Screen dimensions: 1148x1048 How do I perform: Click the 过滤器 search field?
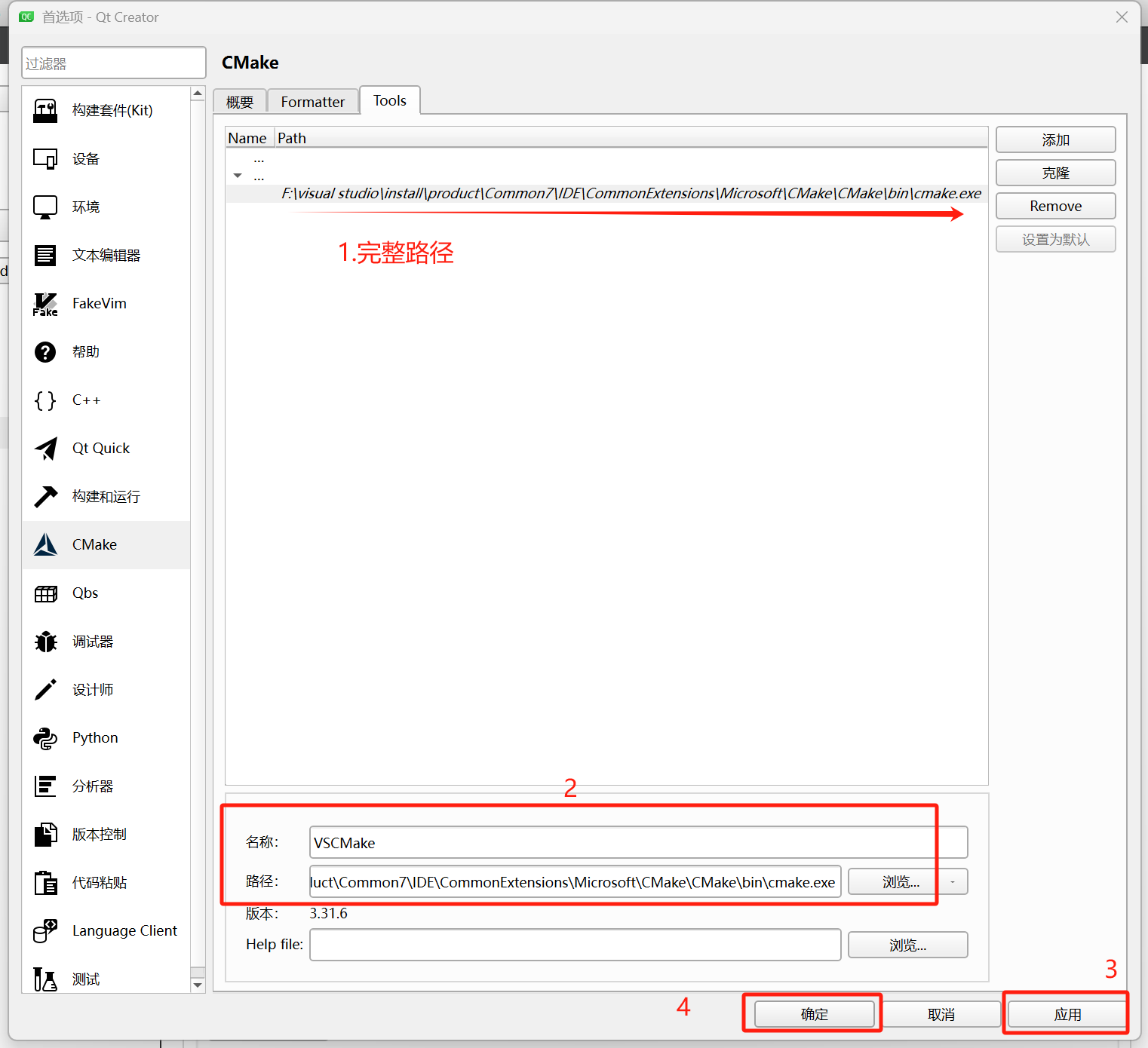(113, 63)
